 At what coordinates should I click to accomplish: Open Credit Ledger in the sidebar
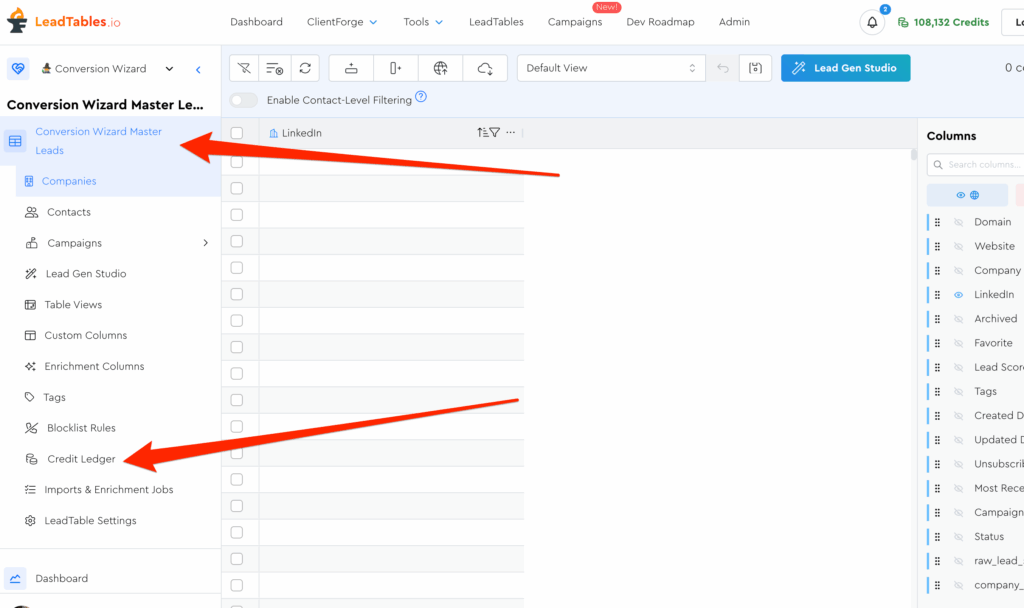(81, 459)
